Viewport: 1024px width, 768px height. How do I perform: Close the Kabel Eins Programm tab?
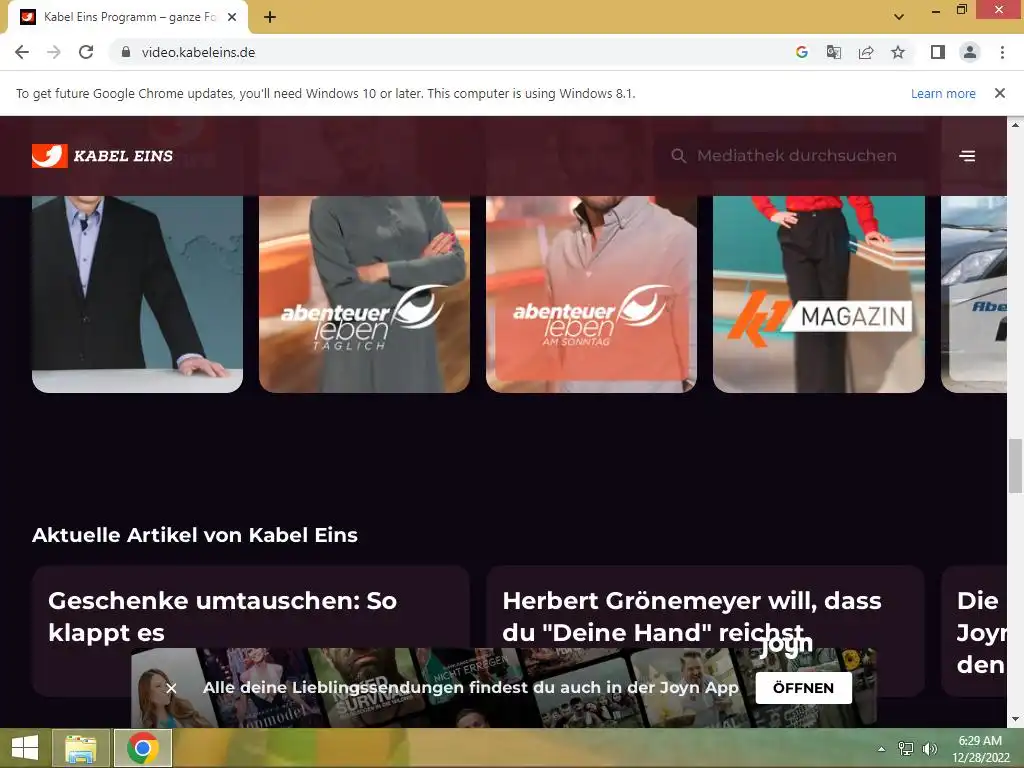[232, 17]
